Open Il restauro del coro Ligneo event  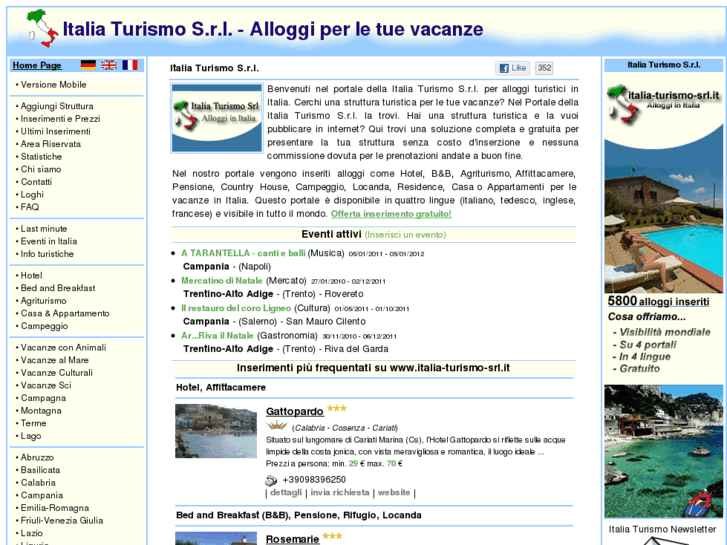click(x=236, y=308)
